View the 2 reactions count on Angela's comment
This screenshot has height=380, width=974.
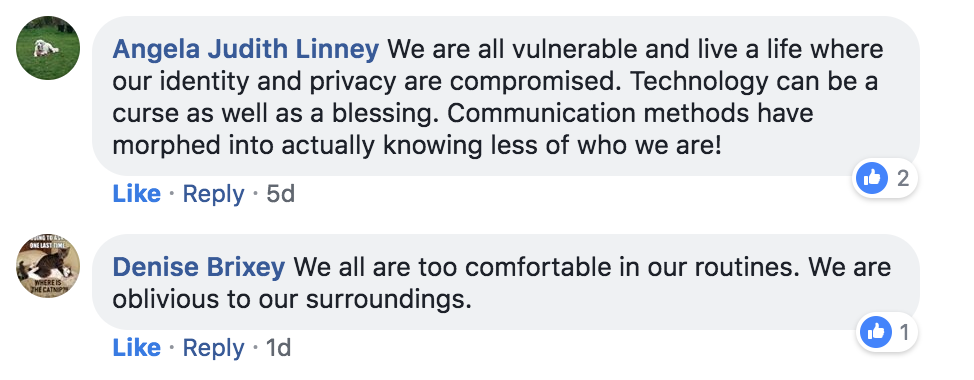tap(903, 179)
